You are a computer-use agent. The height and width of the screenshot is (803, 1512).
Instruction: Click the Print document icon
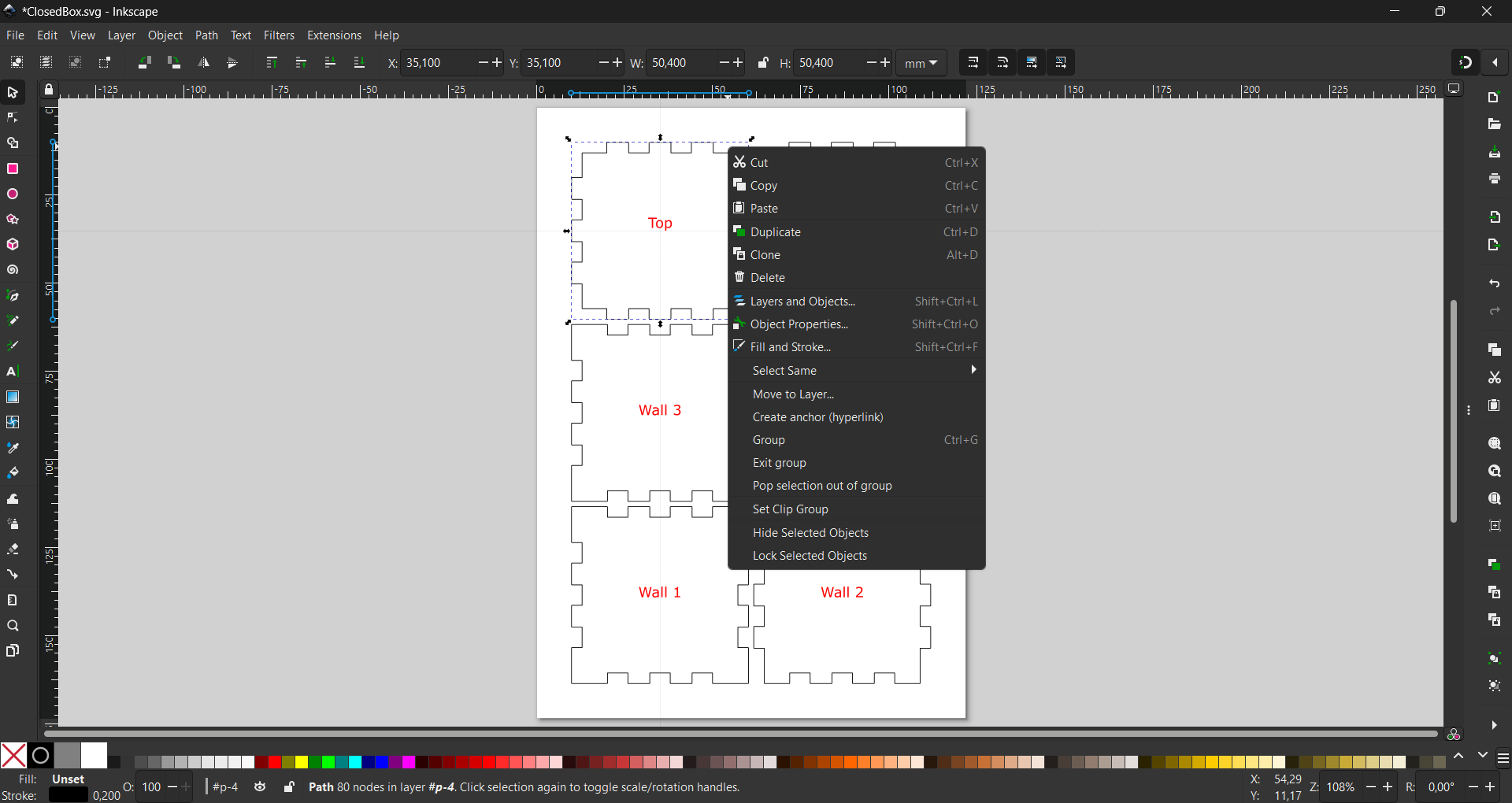tap(1494, 179)
